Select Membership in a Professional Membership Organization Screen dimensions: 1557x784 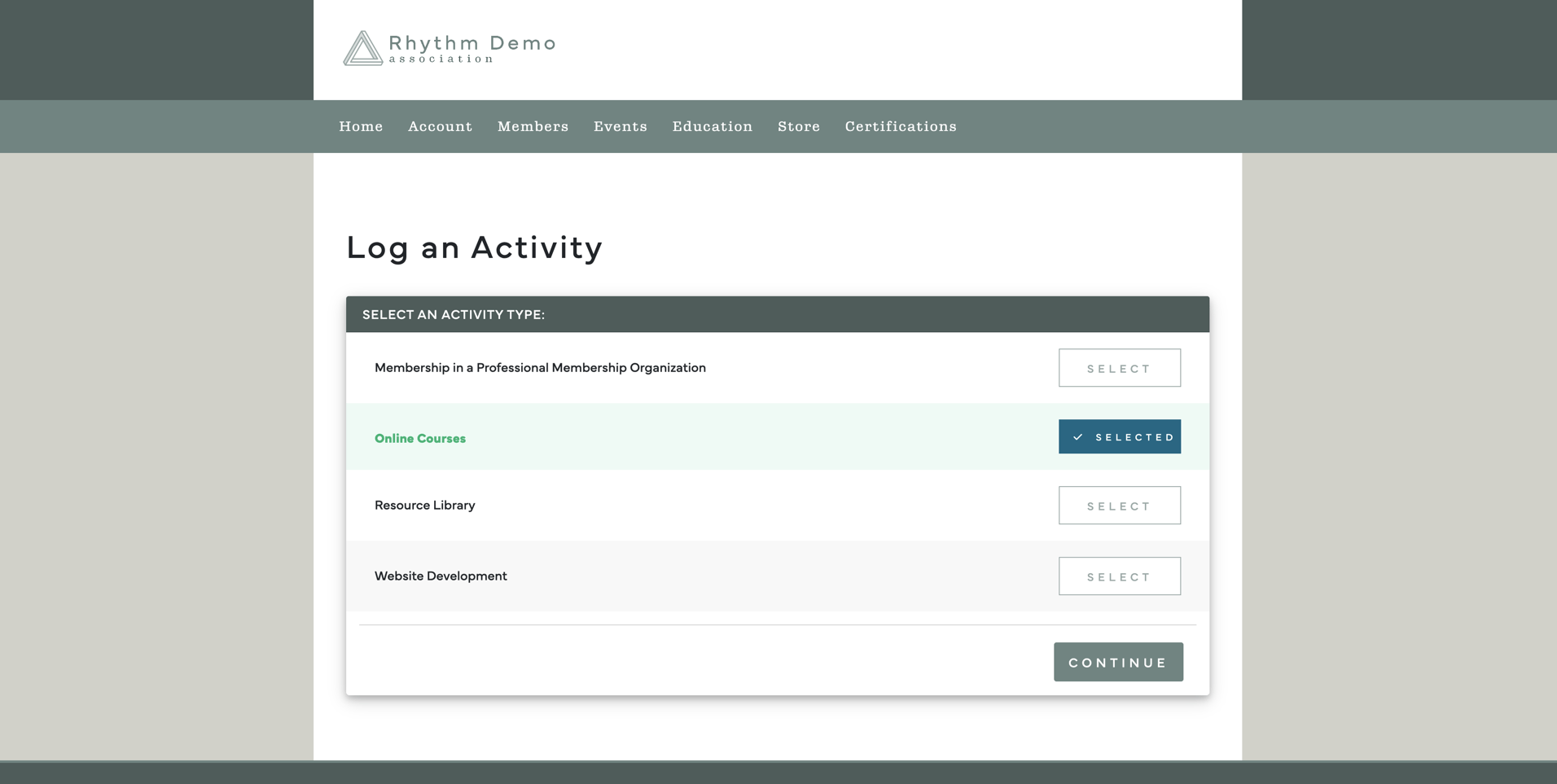[1119, 368]
